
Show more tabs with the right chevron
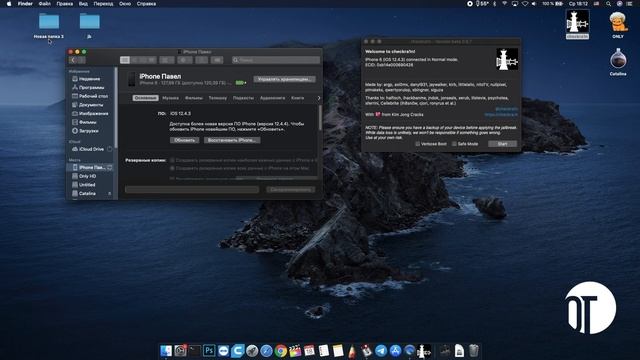point(319,98)
